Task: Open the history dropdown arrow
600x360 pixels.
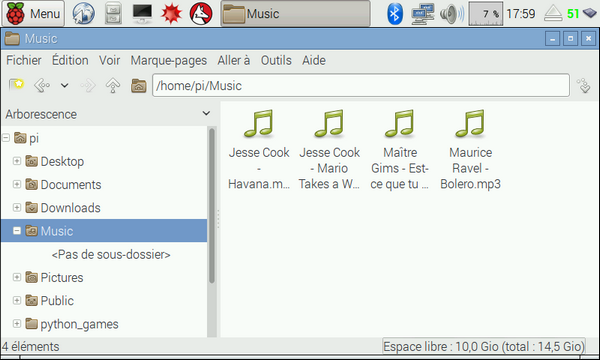Action: 65,85
